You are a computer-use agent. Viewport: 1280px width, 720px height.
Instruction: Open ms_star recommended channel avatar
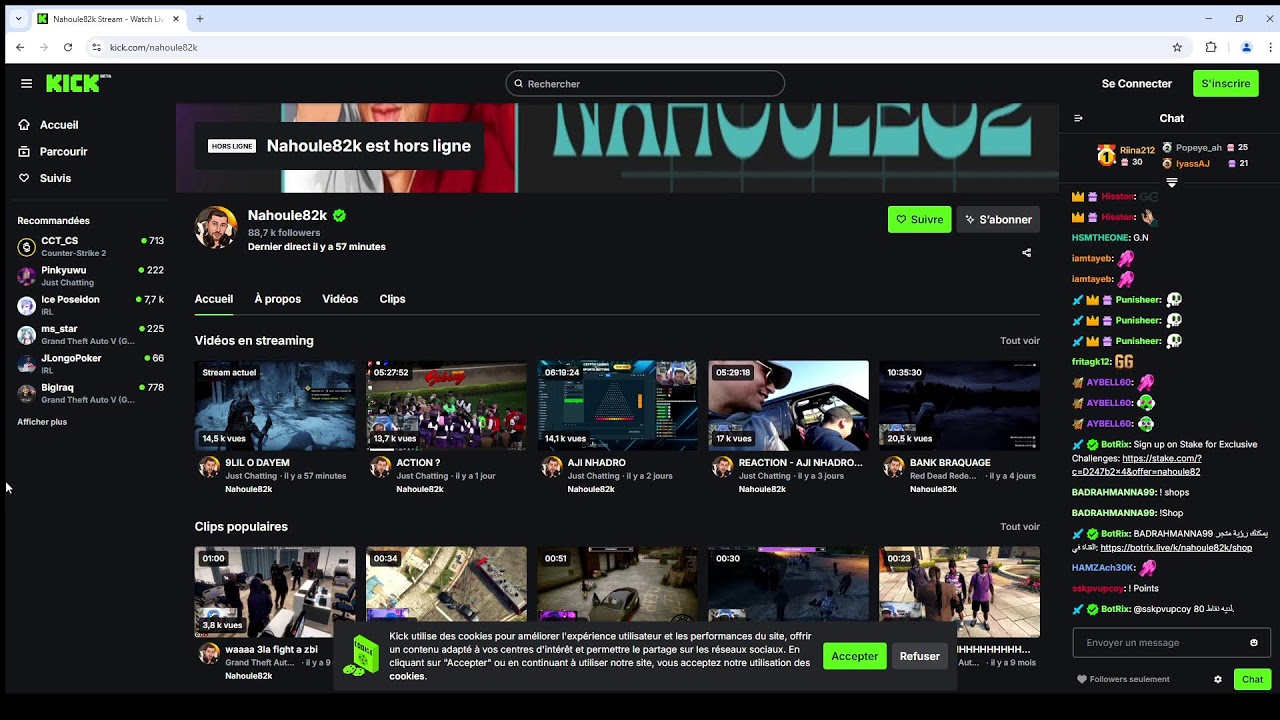pos(27,335)
